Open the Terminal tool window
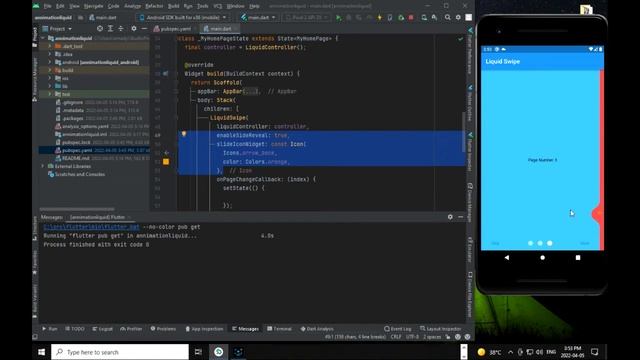Screen dimensions: 640x360 (x=280, y=329)
